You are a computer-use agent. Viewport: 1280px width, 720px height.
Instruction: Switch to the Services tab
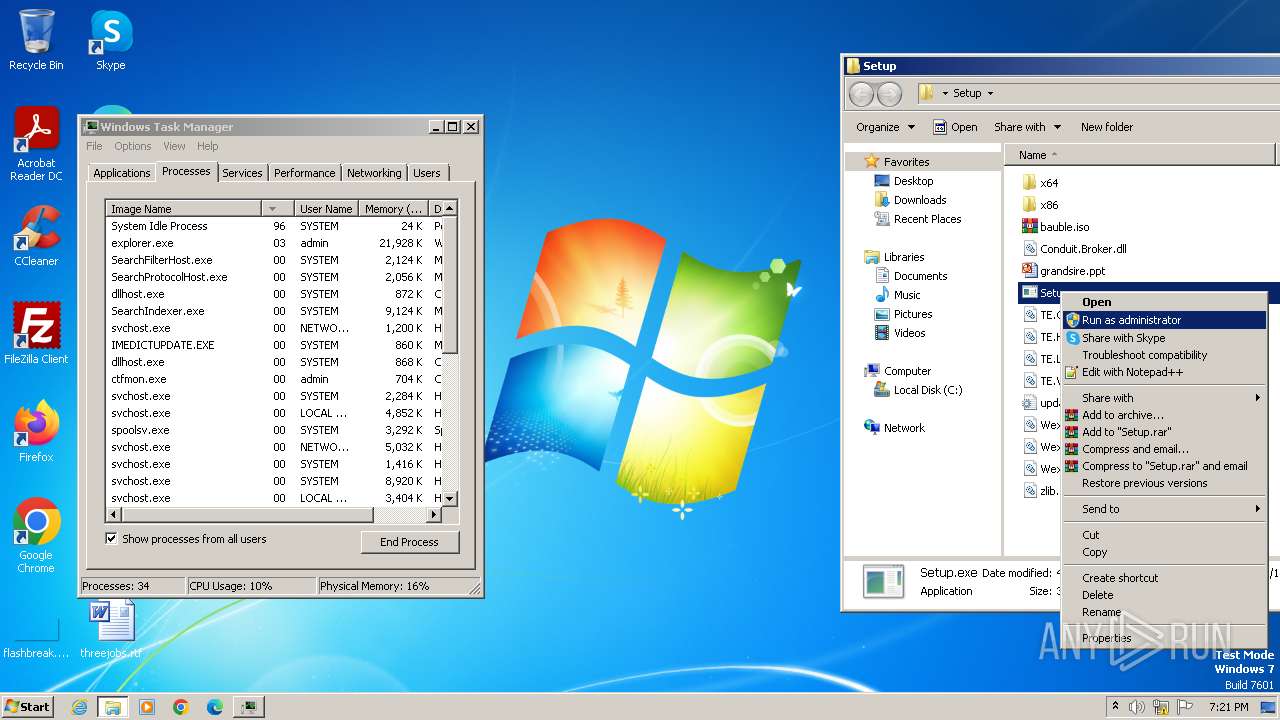click(x=242, y=173)
